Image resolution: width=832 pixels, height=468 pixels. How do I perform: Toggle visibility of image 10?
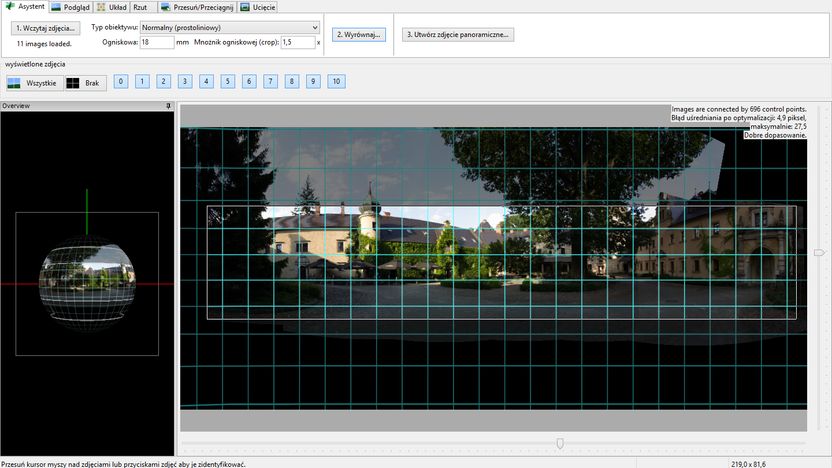336,81
